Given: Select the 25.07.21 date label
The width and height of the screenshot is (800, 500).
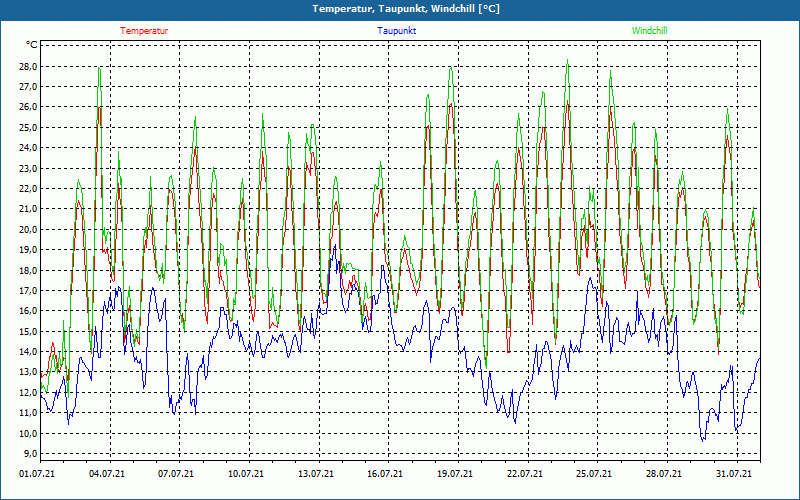Looking at the screenshot, I should pos(593,475).
